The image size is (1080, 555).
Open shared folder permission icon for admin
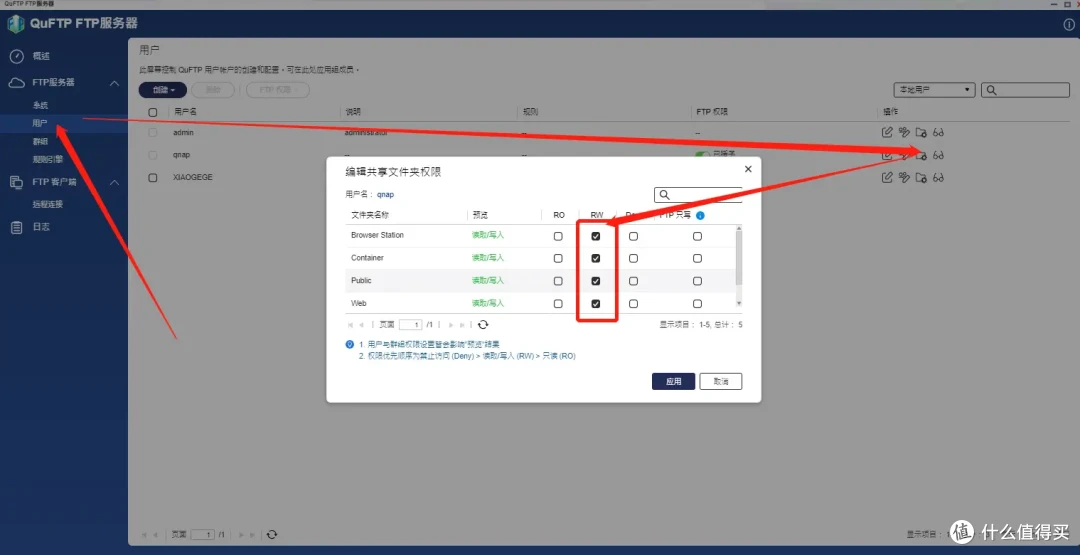coord(921,132)
